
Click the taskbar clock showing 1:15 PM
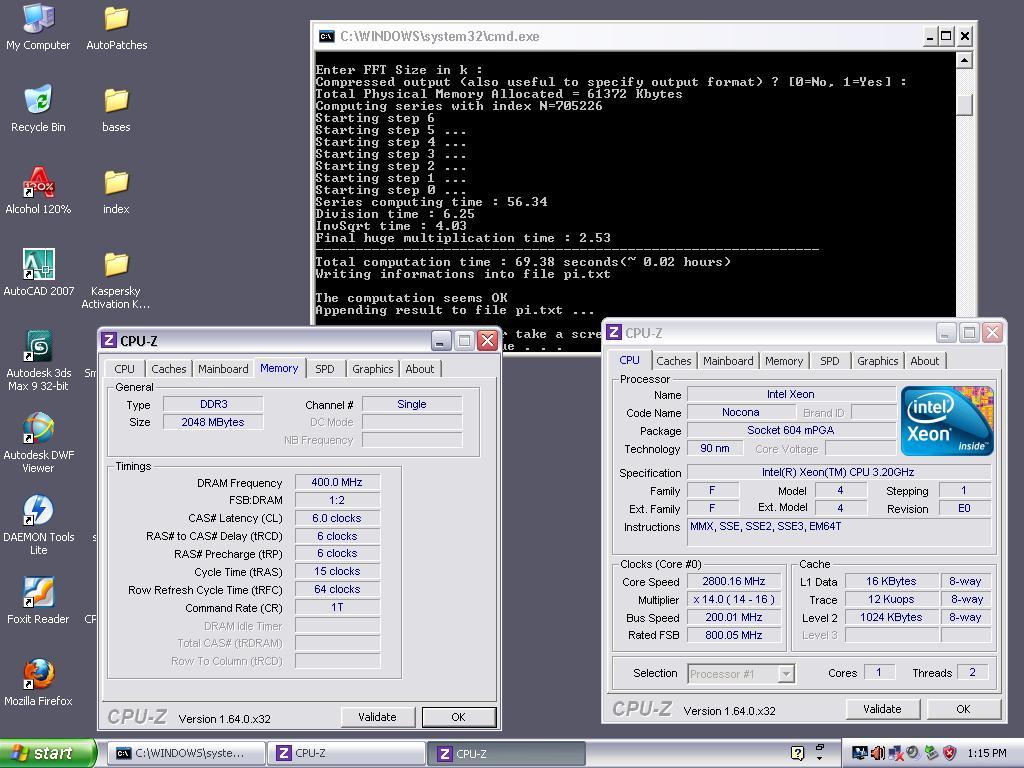pyautogui.click(x=986, y=753)
